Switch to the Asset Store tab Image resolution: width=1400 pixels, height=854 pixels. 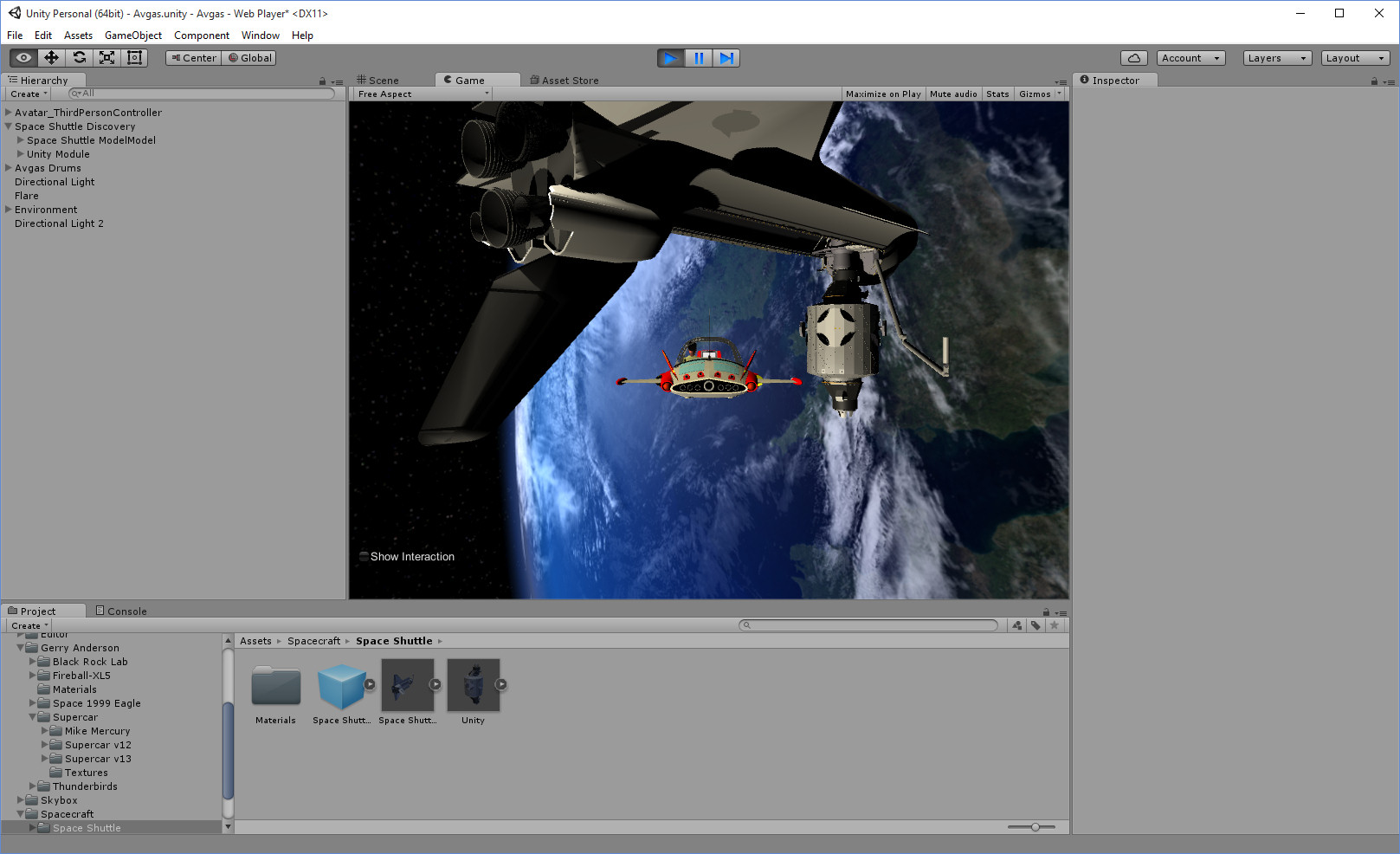point(565,81)
